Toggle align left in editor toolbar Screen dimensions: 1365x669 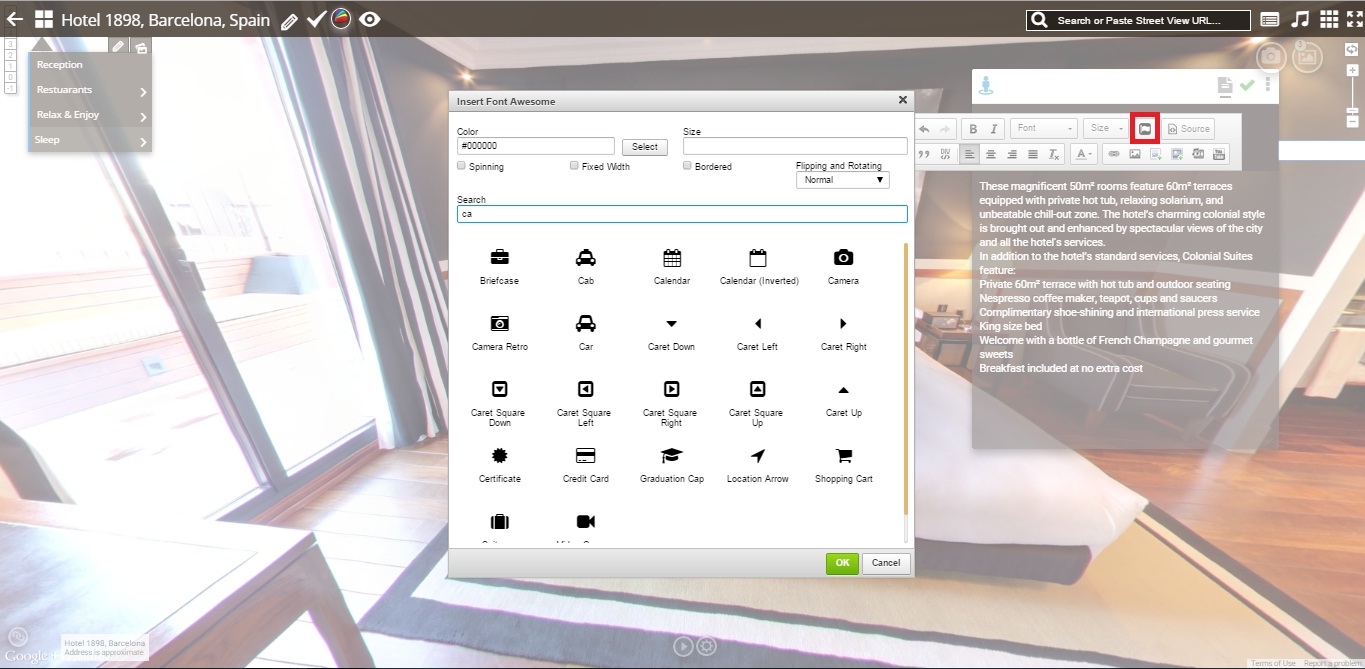(x=969, y=154)
